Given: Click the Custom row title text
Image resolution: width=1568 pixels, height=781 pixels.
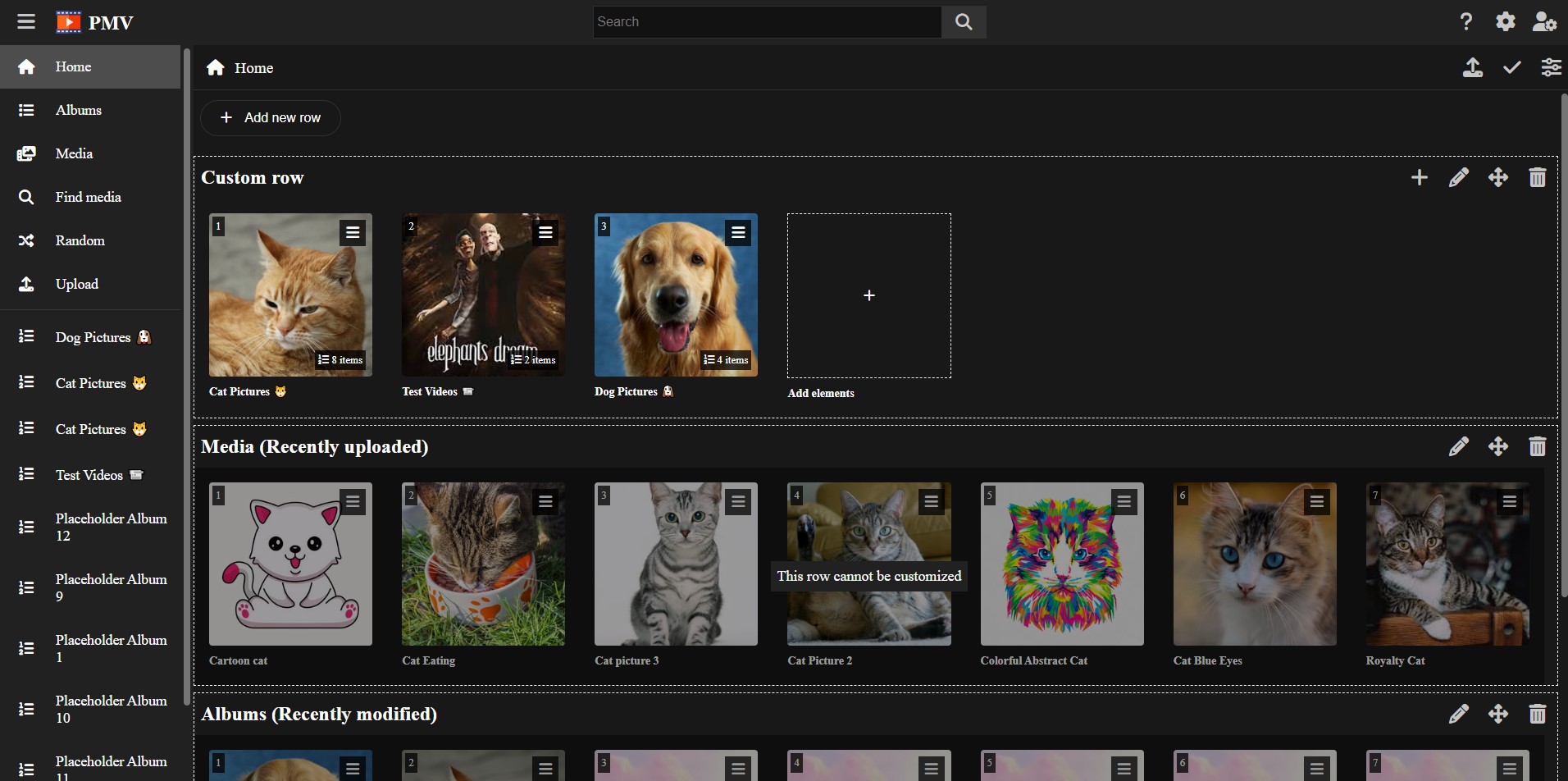Looking at the screenshot, I should (x=253, y=178).
